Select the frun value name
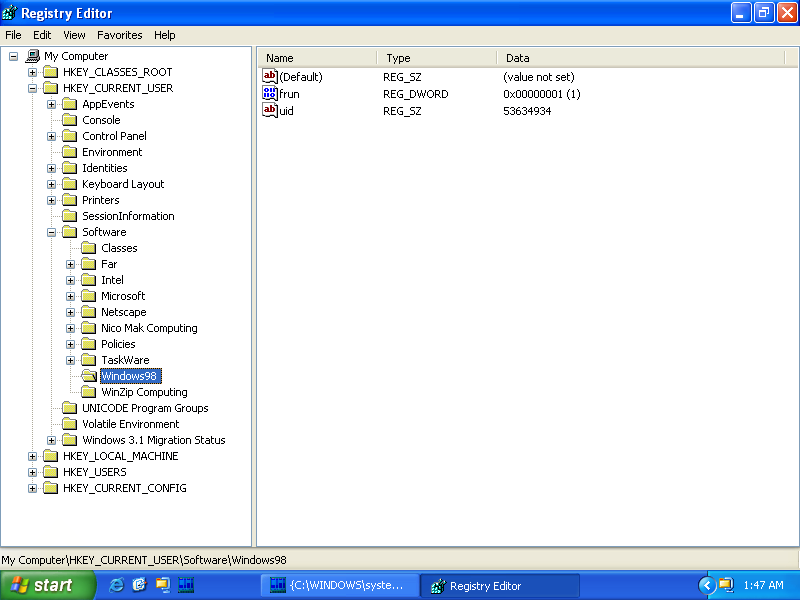Viewport: 800px width, 600px height. point(289,94)
